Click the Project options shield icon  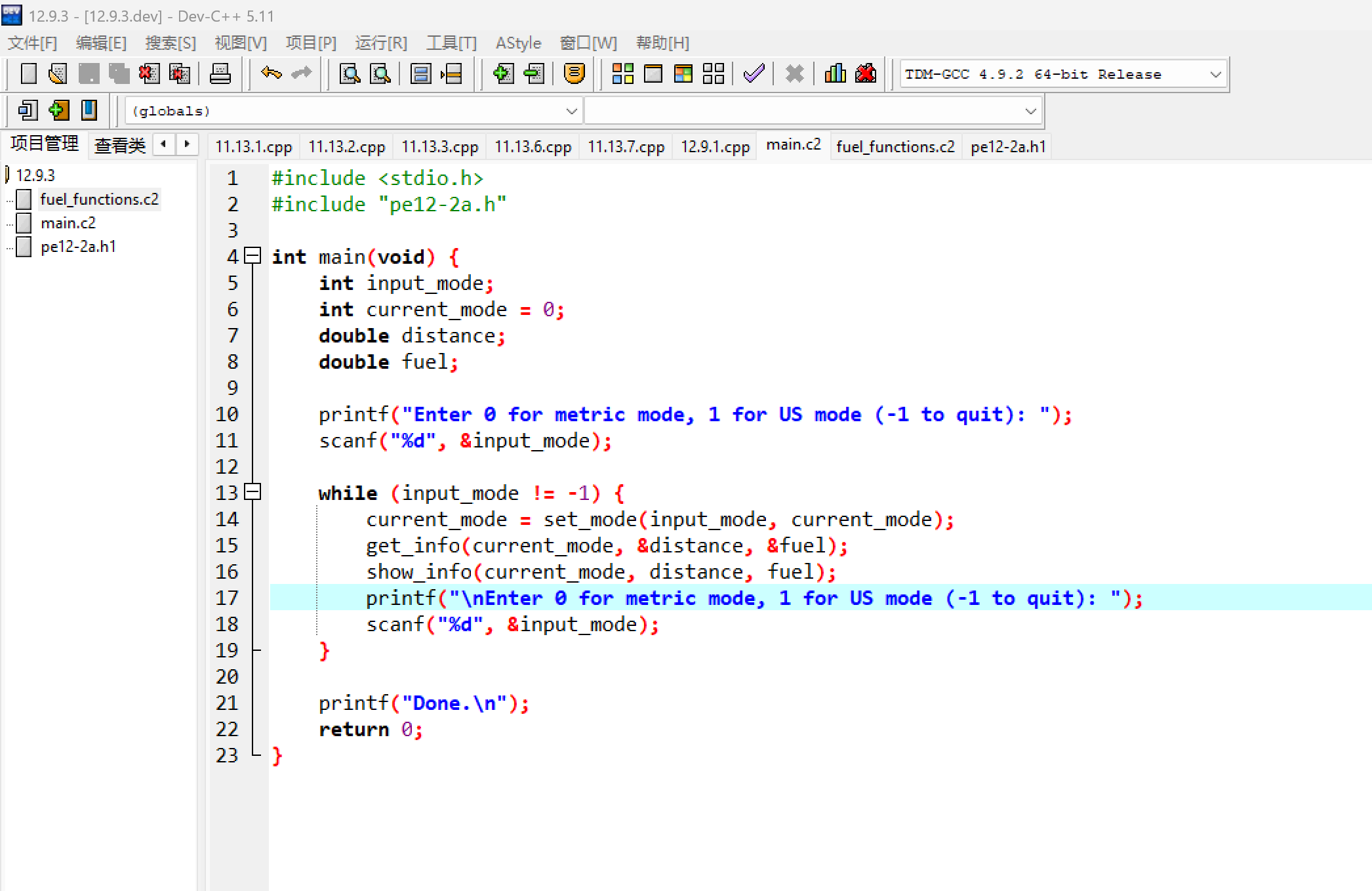click(574, 73)
